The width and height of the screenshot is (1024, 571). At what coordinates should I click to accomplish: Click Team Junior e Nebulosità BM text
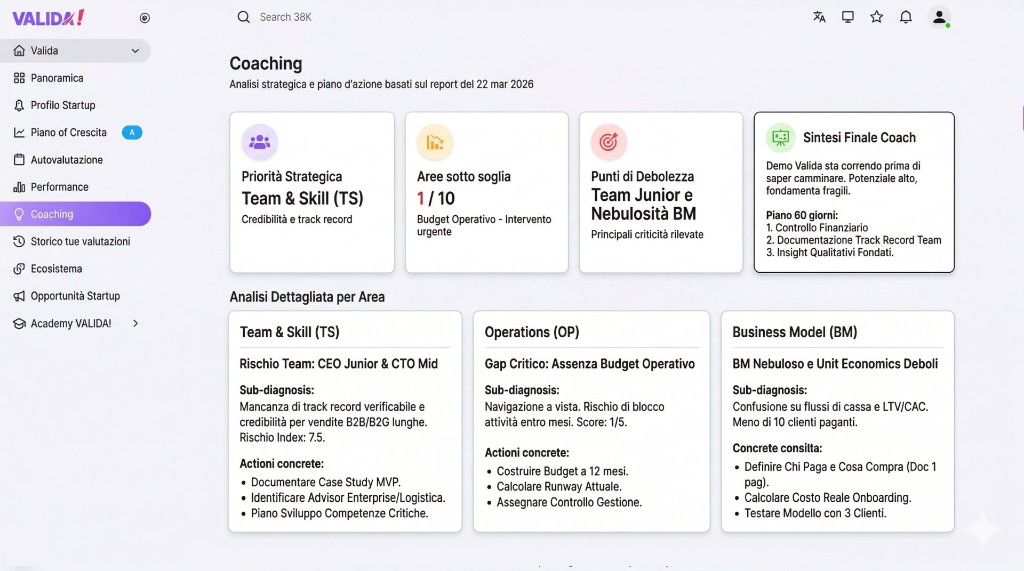643,204
